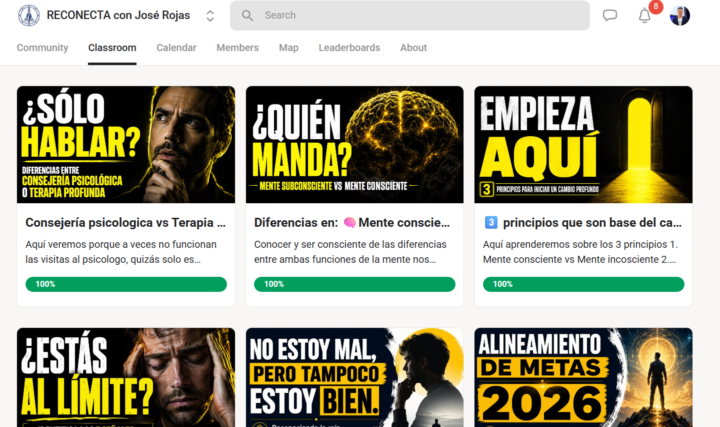The width and height of the screenshot is (720, 427).
Task: Switch to the Community tab
Action: [42, 48]
